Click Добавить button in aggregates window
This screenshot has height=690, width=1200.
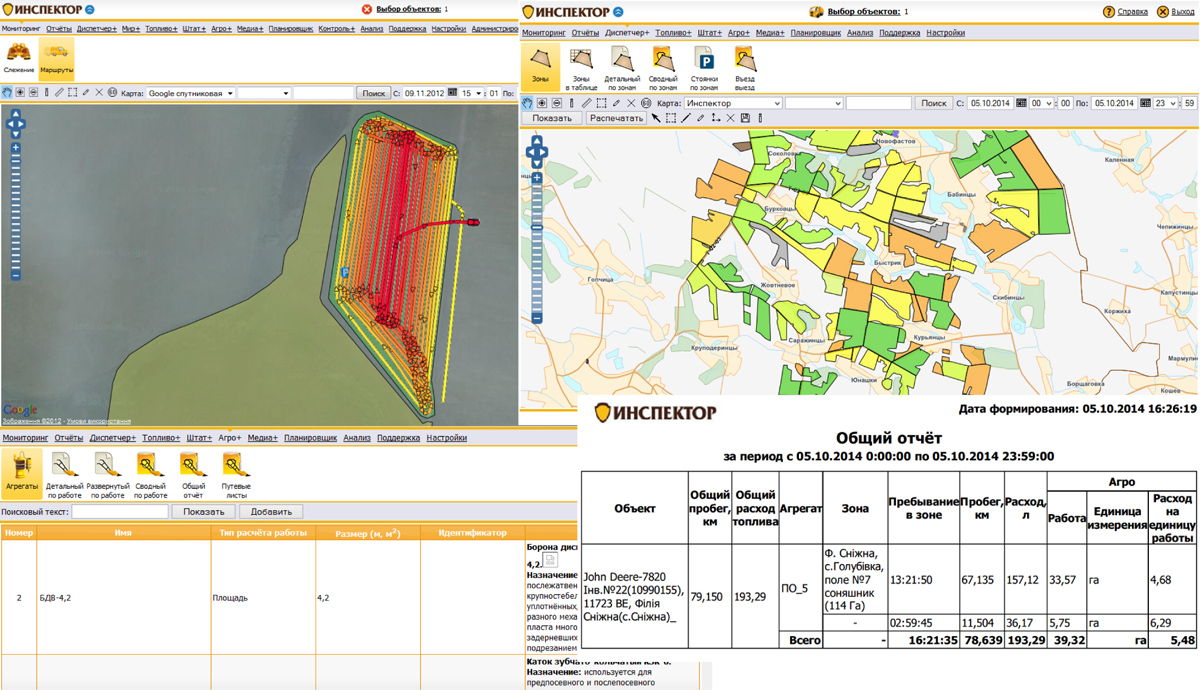pyautogui.click(x=271, y=512)
